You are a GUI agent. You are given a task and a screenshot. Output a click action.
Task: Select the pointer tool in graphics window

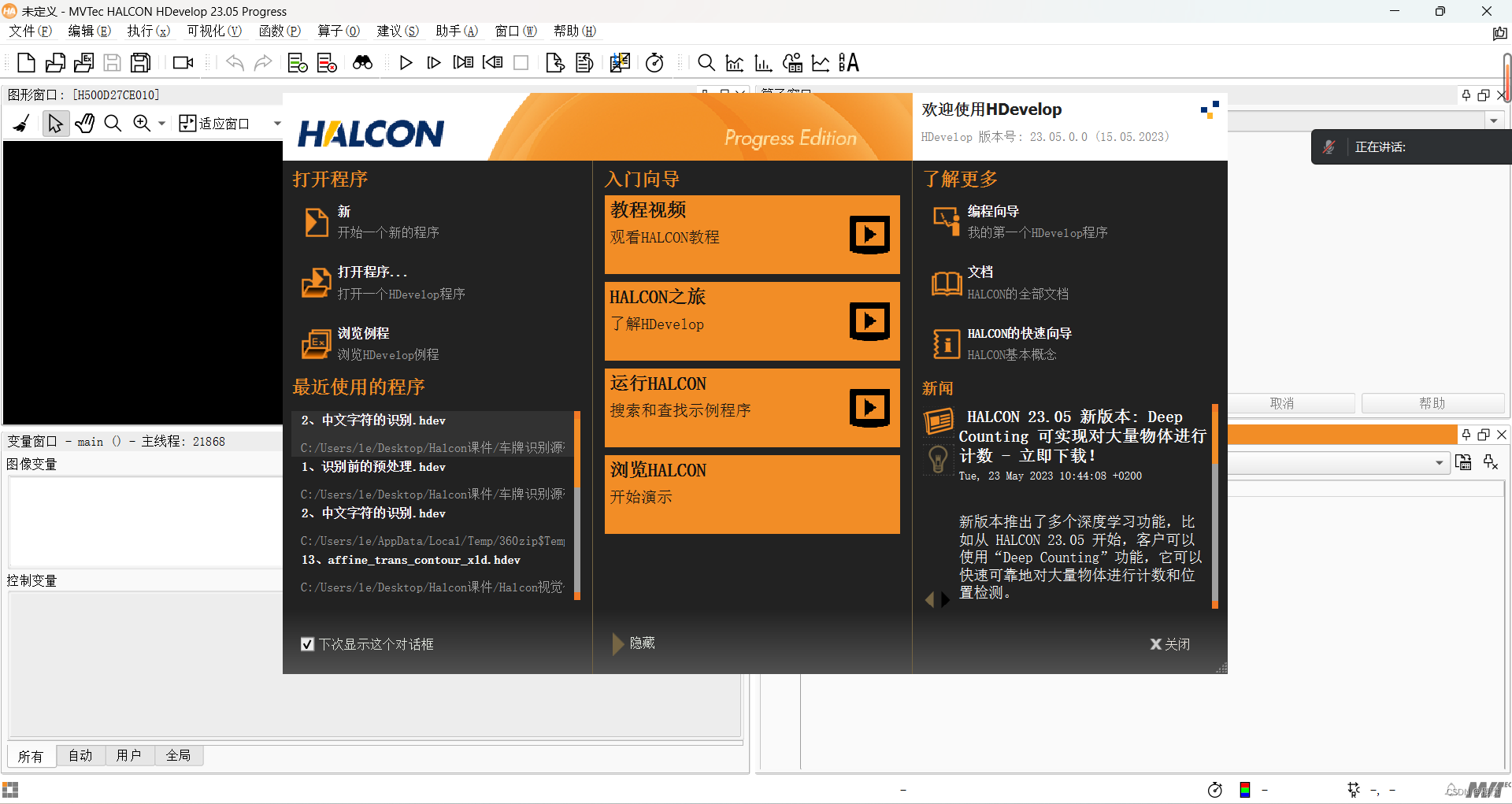(x=55, y=124)
